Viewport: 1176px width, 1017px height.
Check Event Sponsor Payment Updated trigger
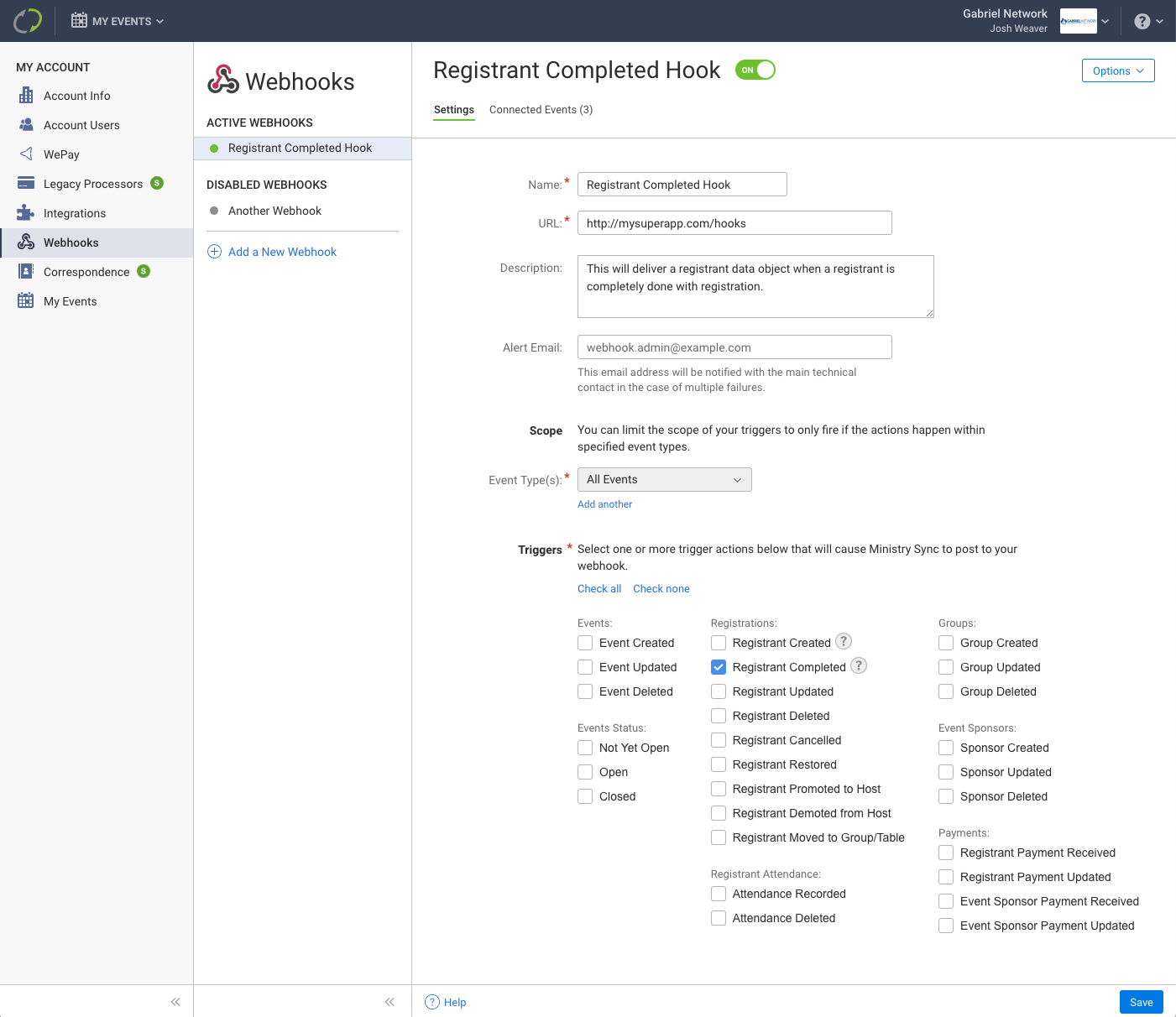[946, 926]
